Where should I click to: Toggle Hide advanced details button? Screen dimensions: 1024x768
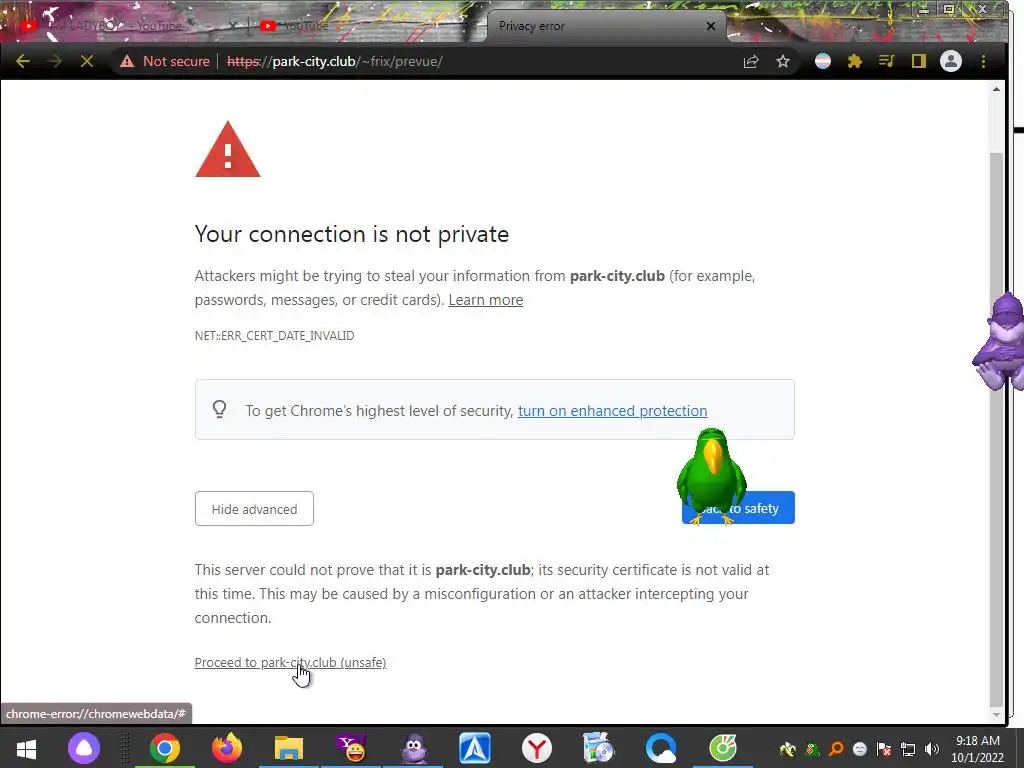pyautogui.click(x=254, y=509)
